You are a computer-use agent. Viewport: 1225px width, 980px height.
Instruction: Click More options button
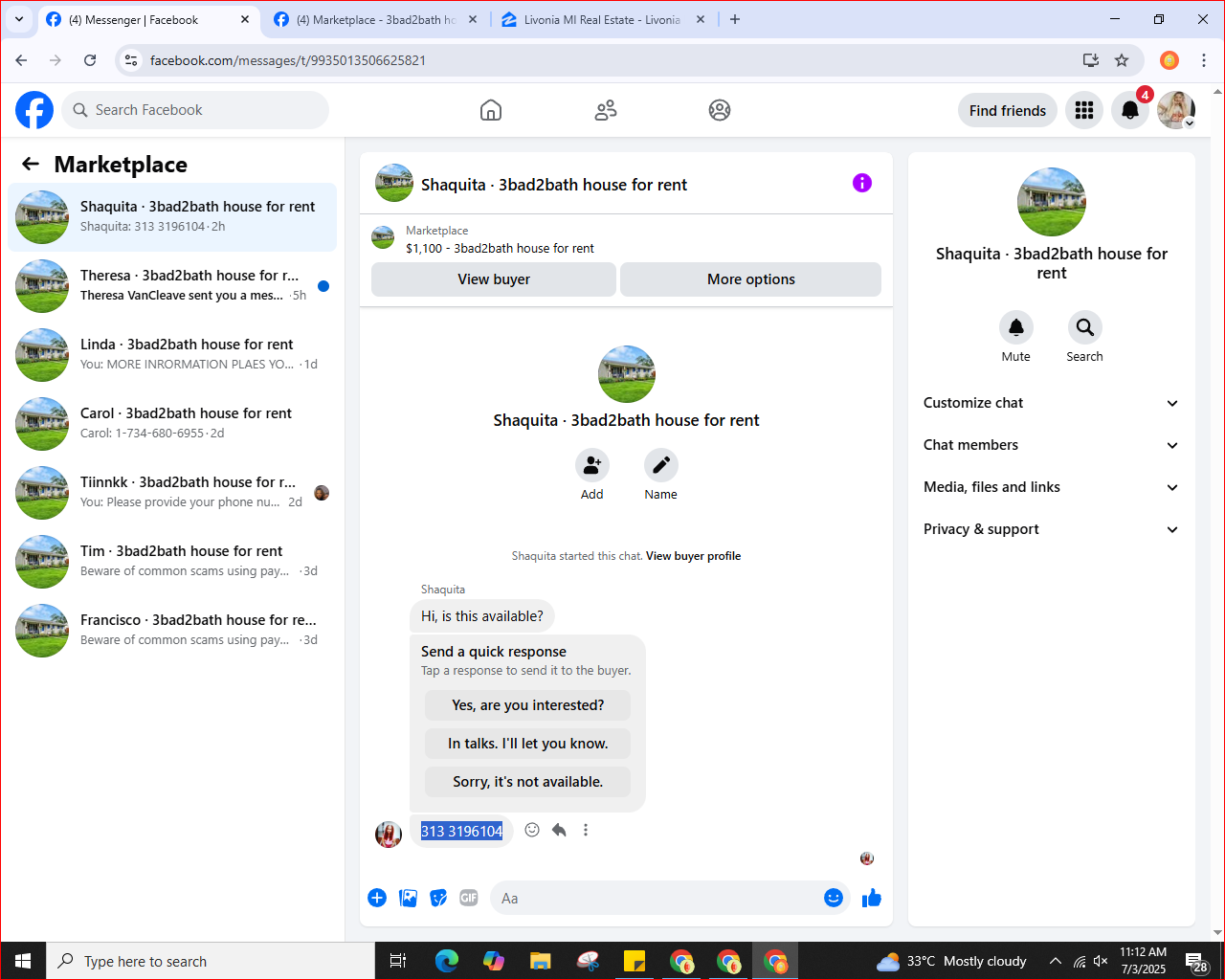coord(751,279)
